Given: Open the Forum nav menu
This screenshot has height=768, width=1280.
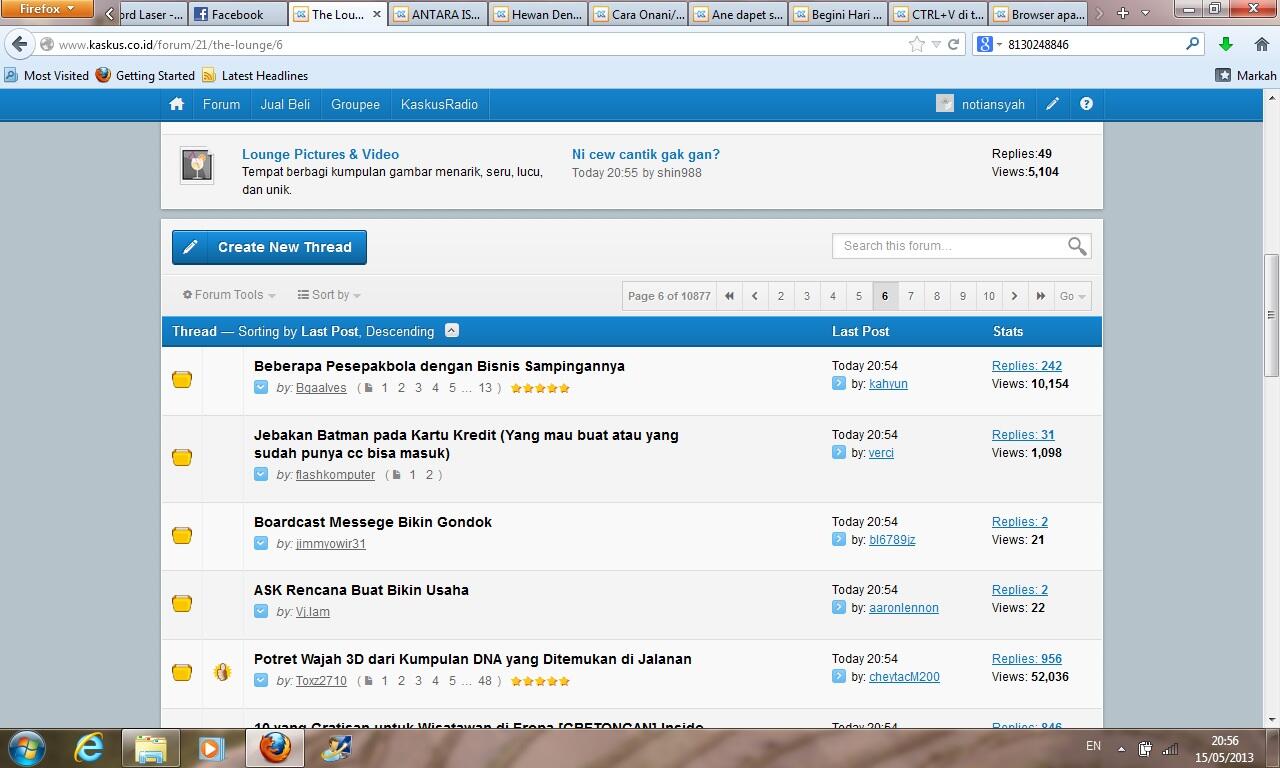Looking at the screenshot, I should (221, 104).
